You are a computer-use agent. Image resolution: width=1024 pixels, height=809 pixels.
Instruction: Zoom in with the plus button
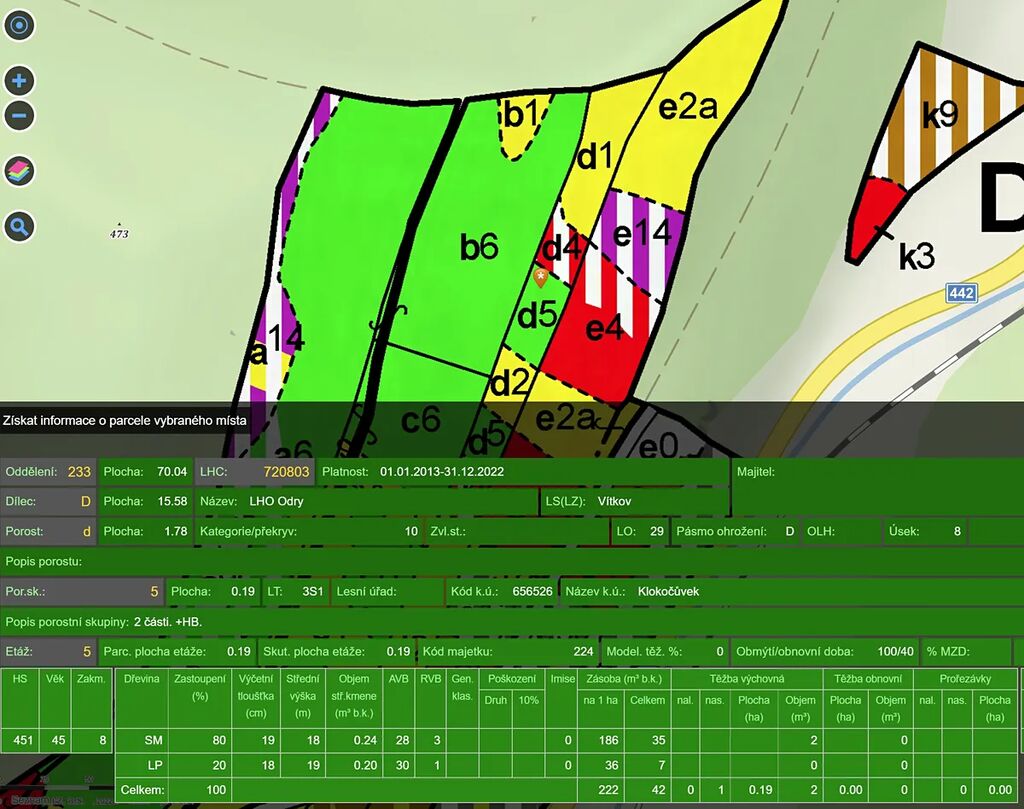19,81
